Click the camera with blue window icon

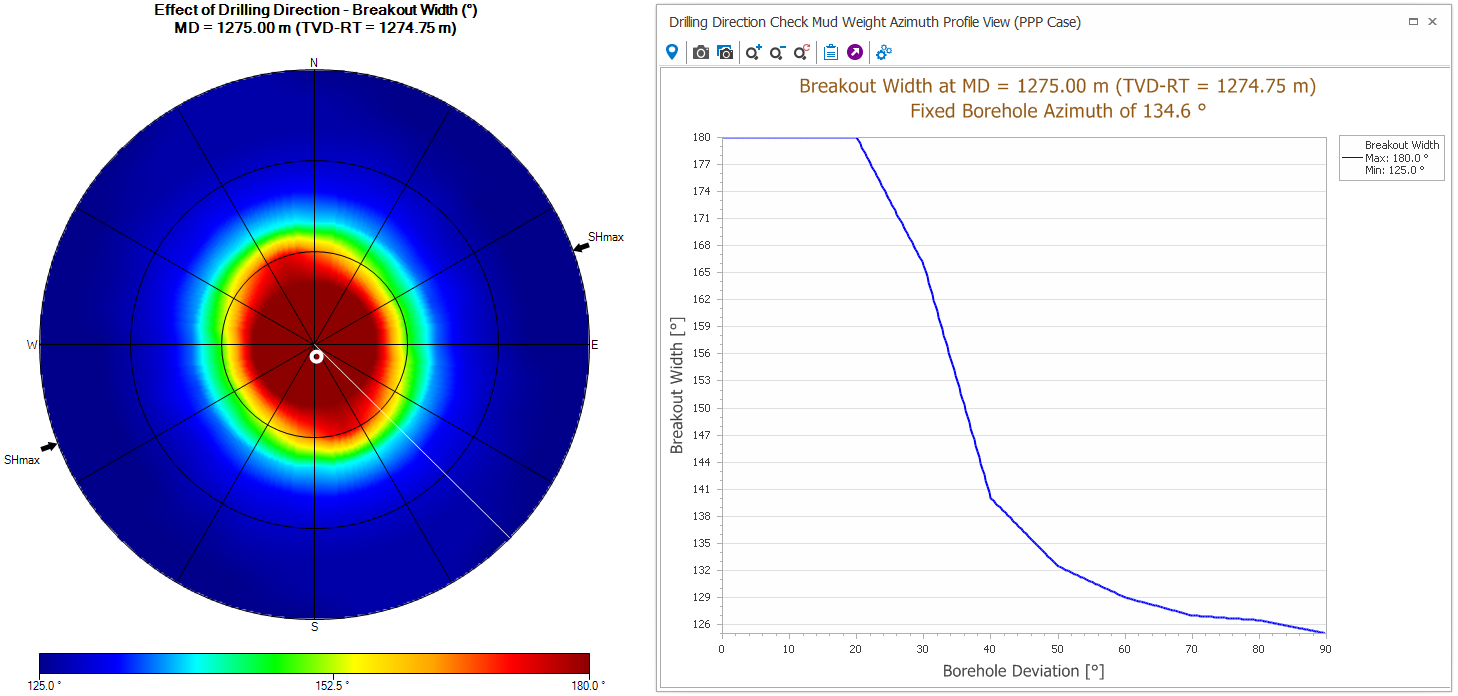click(x=725, y=52)
